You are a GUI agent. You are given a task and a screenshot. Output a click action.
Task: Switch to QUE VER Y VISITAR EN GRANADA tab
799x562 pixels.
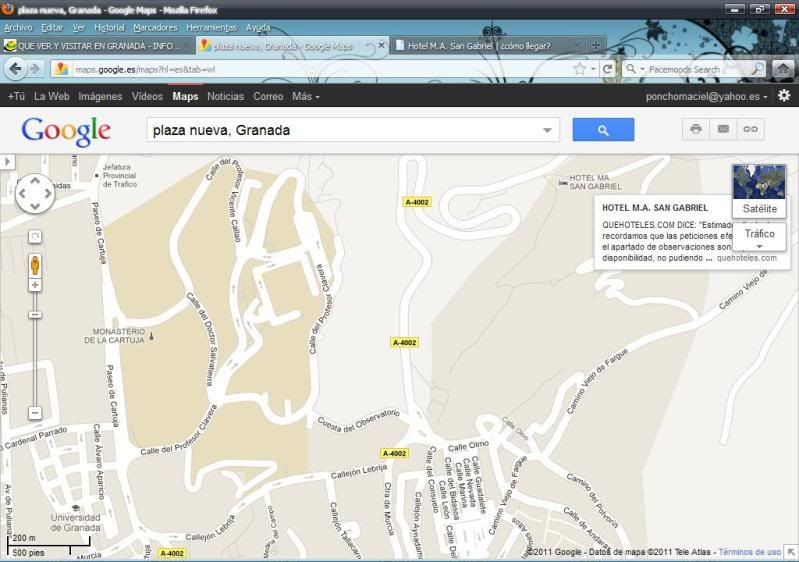pyautogui.click(x=98, y=46)
